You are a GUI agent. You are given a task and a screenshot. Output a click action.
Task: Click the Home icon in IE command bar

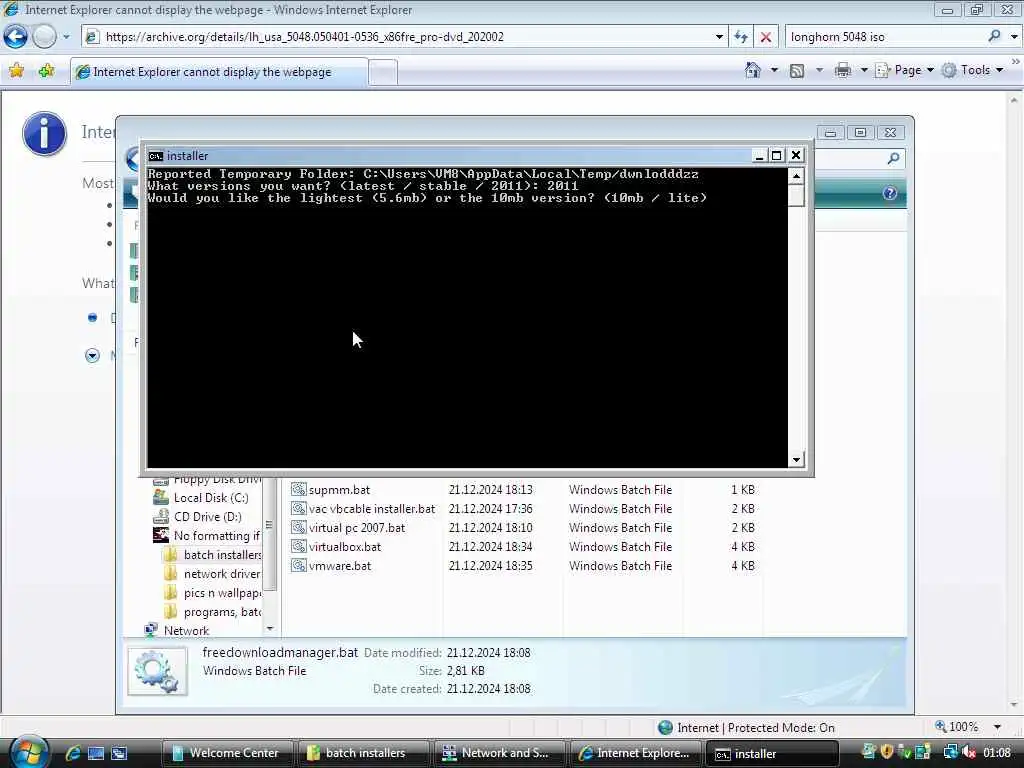tap(753, 70)
